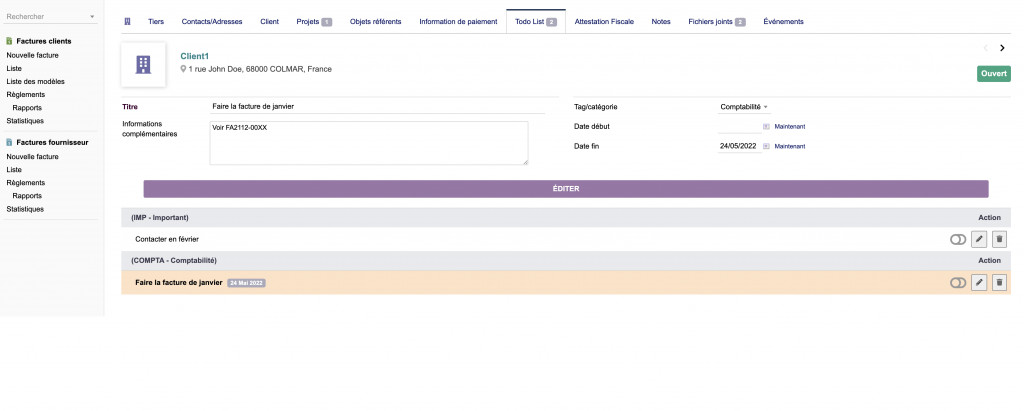
Task: Click Maintenant link for Date fin
Action: pyautogui.click(x=790, y=146)
